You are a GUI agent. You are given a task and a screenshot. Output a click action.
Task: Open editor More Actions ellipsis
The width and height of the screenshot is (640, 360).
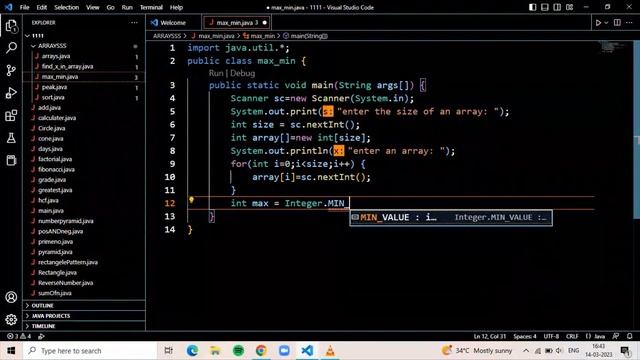[x=629, y=23]
